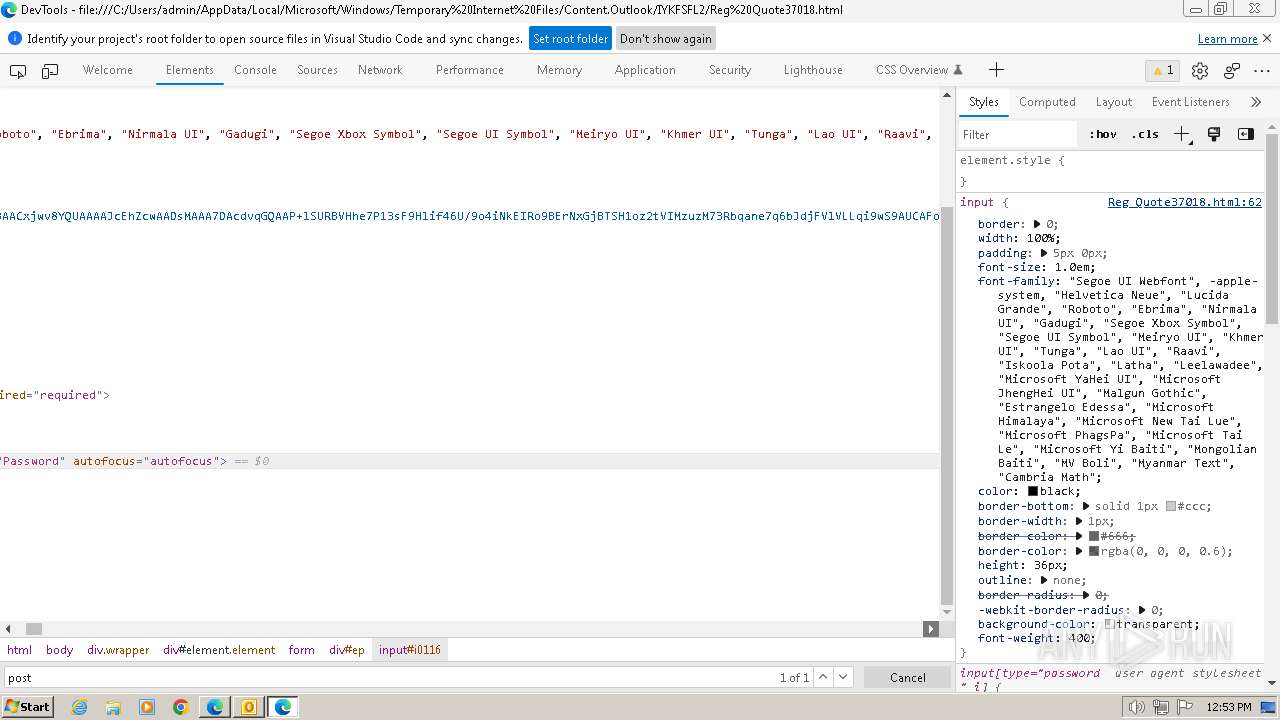Image resolution: width=1280 pixels, height=720 pixels.
Task: Switch to Event Listeners pane tab
Action: pos(1190,102)
